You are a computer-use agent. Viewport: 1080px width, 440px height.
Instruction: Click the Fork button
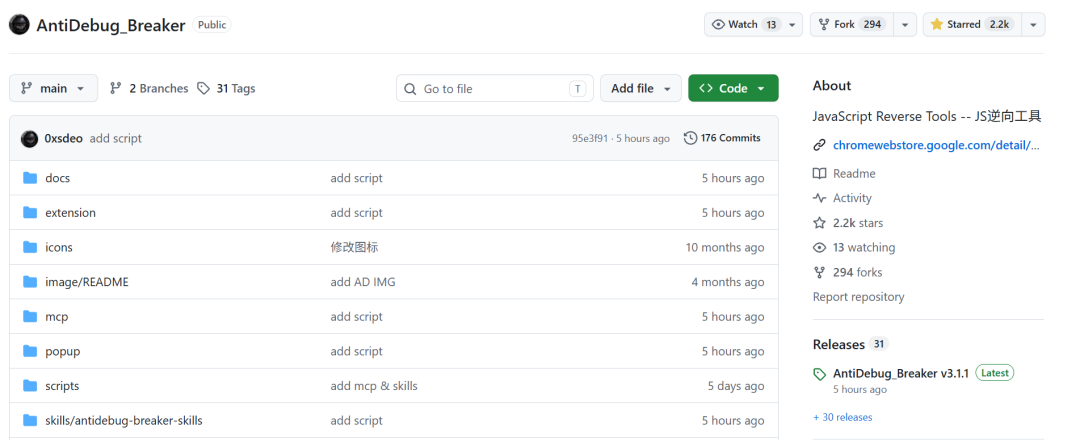[x=851, y=24]
